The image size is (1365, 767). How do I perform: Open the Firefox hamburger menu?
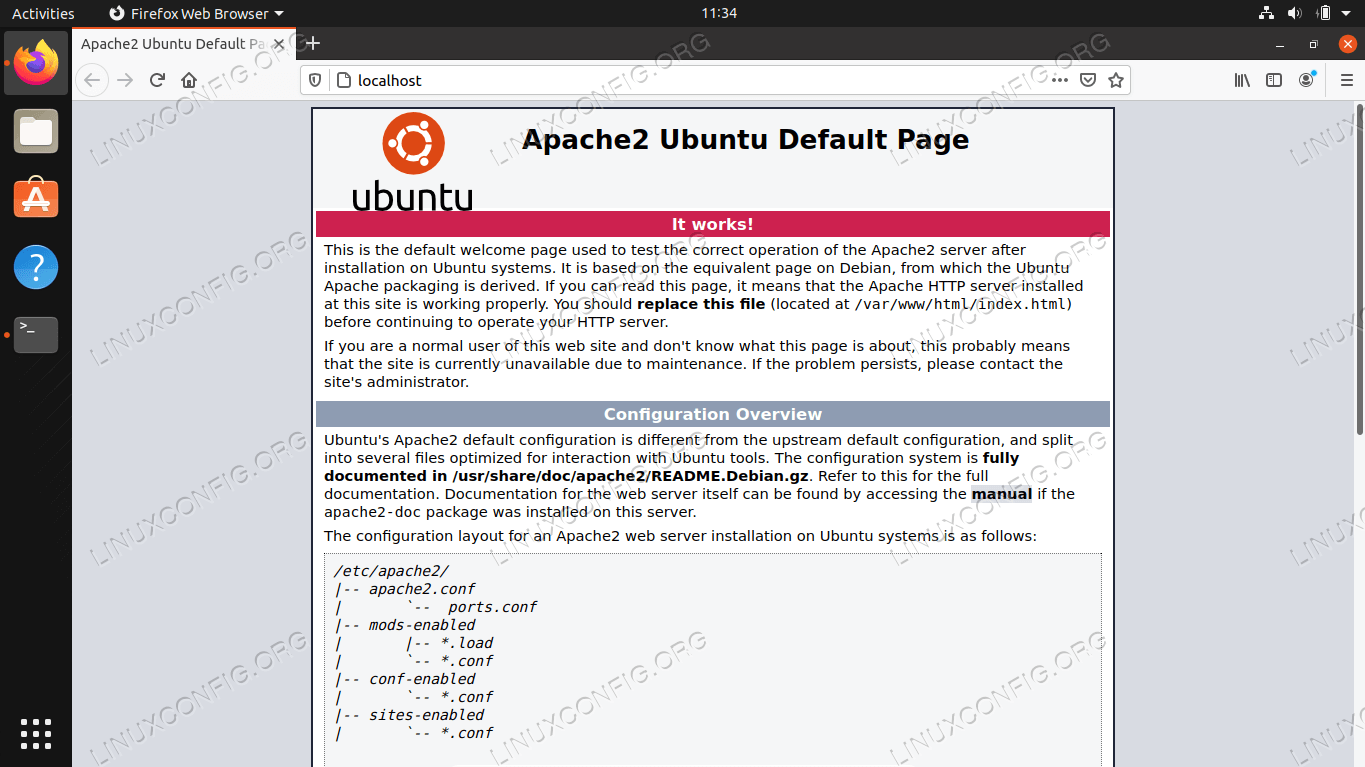[1346, 80]
